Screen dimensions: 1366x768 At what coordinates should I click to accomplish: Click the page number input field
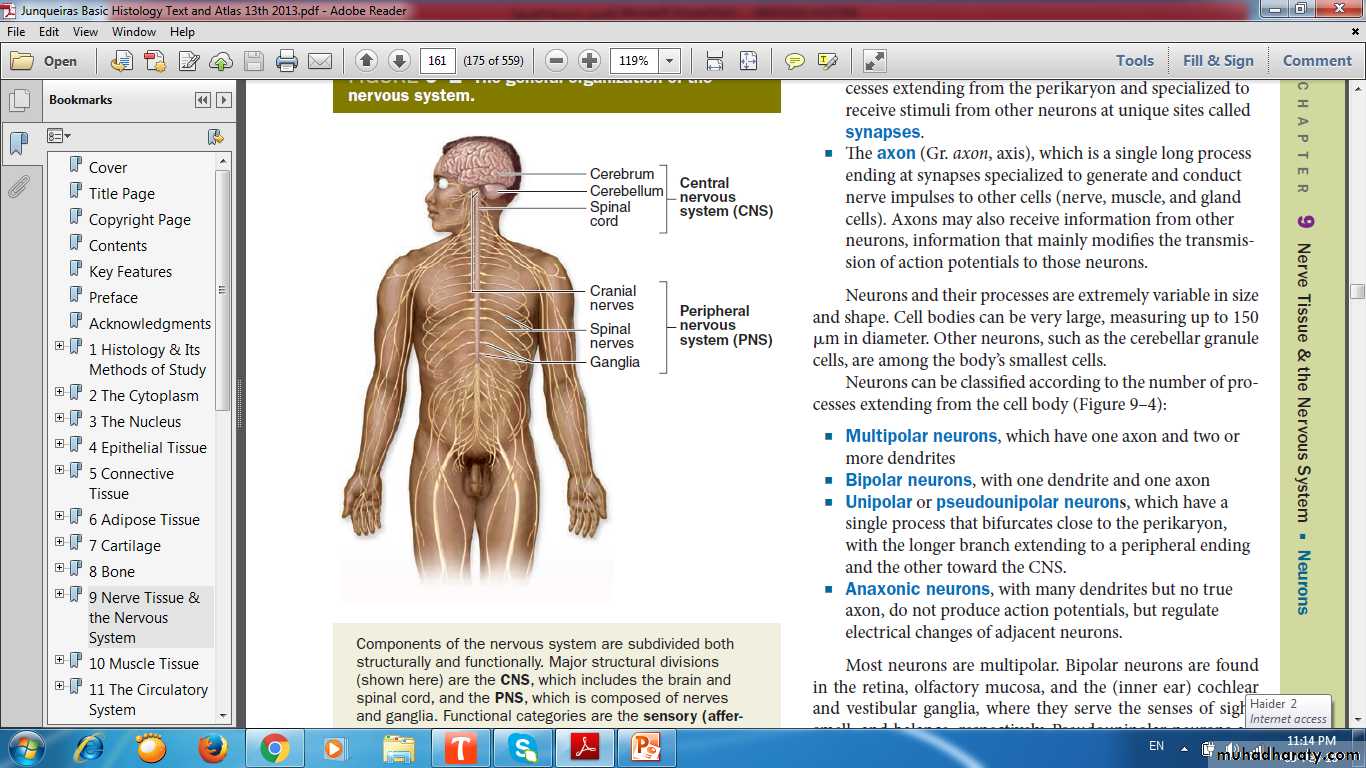[438, 61]
